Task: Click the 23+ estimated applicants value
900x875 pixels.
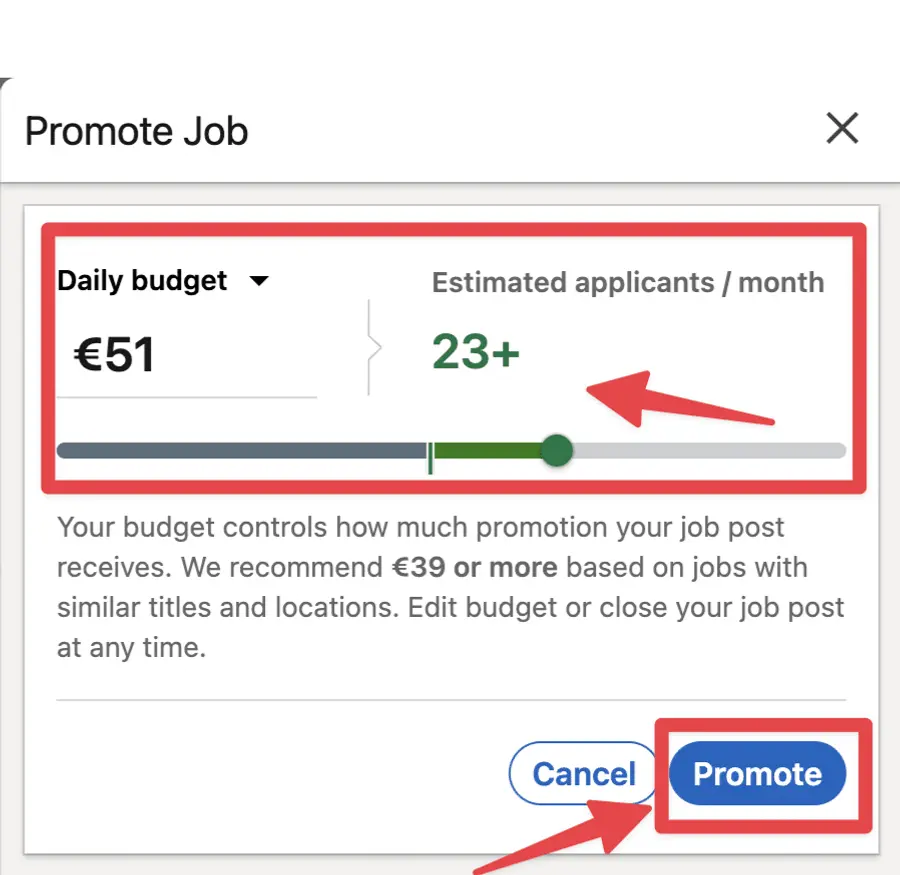Action: click(x=474, y=352)
